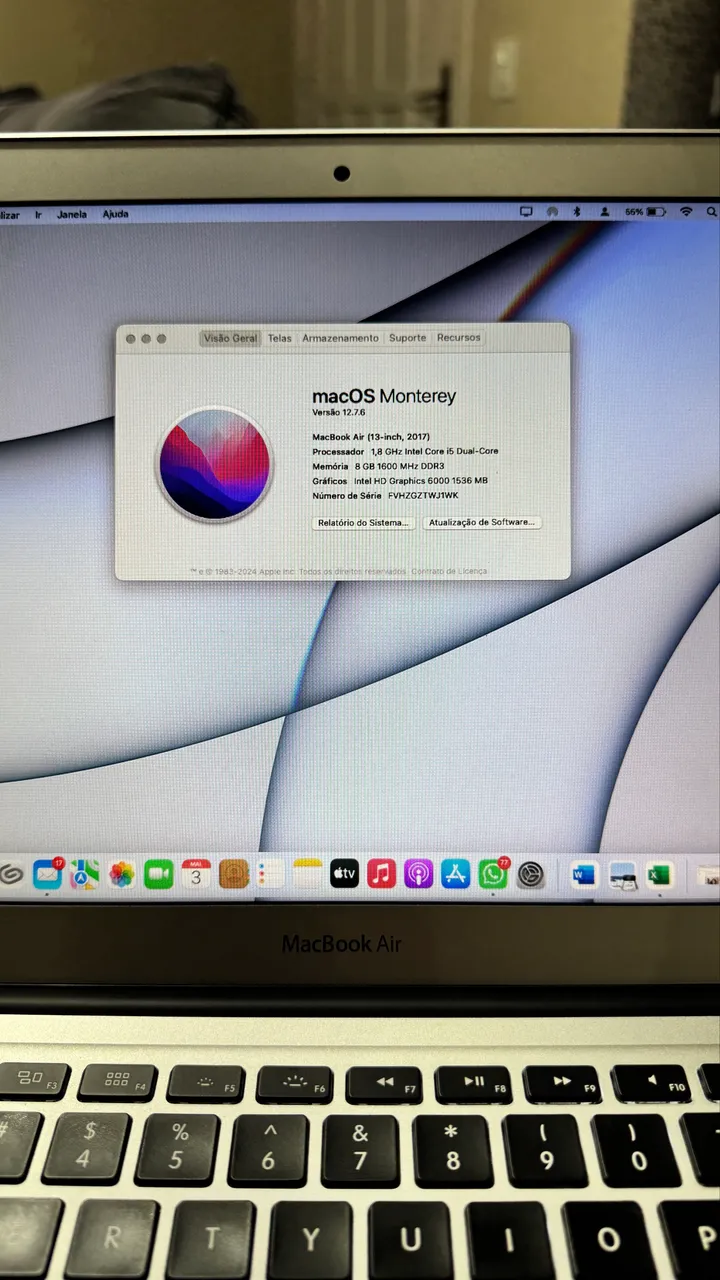This screenshot has height=1280, width=720.
Task: Click the macOS Monterey artwork circle
Action: (215, 463)
